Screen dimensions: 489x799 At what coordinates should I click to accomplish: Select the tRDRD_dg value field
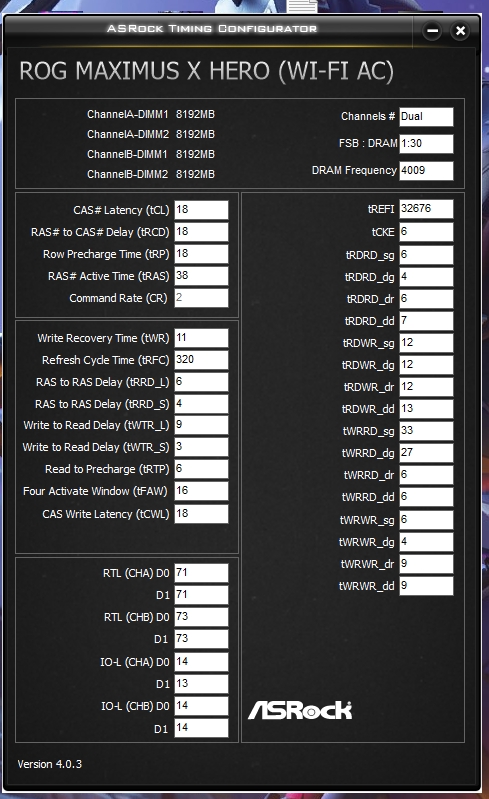click(x=426, y=277)
